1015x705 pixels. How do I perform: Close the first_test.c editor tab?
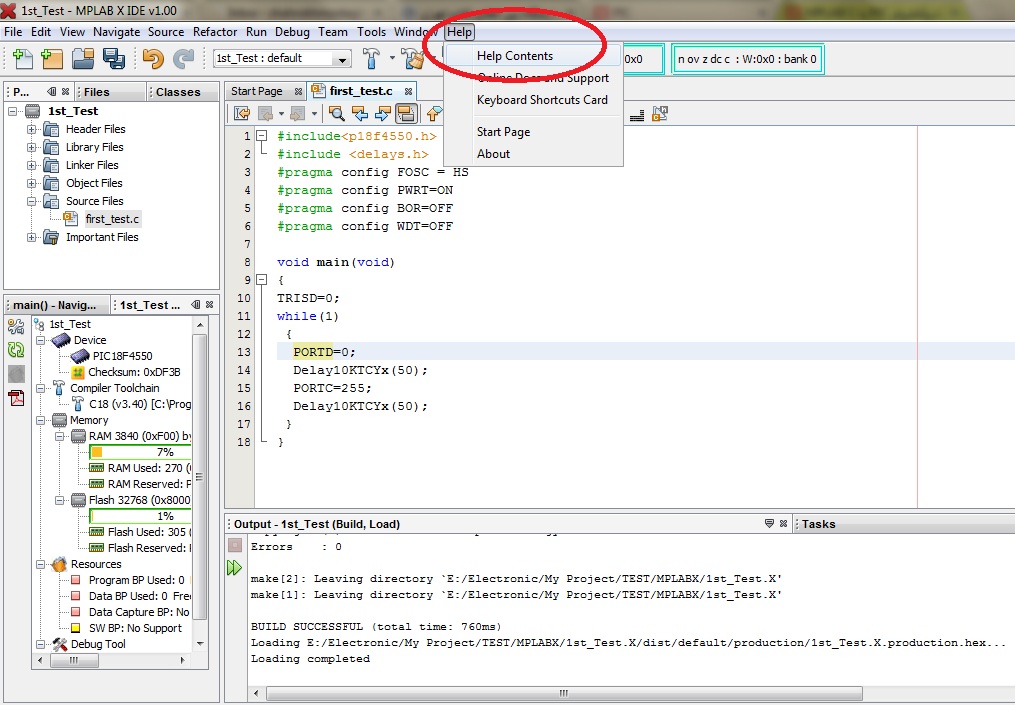point(408,91)
